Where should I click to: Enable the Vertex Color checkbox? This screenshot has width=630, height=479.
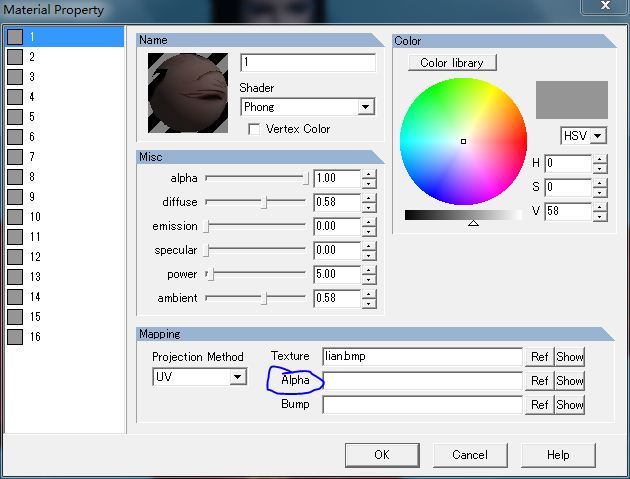254,129
